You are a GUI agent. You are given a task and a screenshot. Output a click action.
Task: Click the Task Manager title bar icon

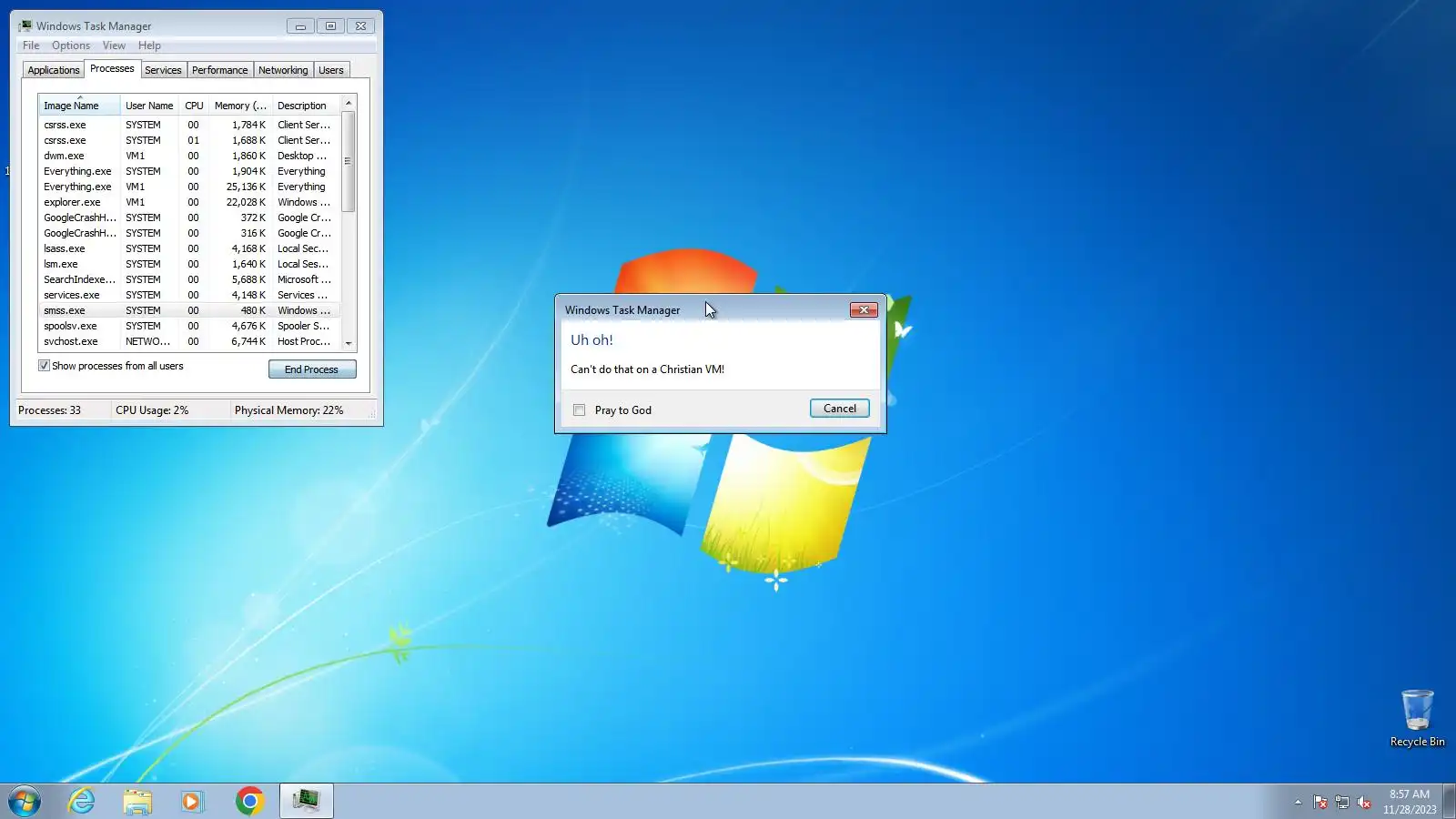[x=25, y=26]
